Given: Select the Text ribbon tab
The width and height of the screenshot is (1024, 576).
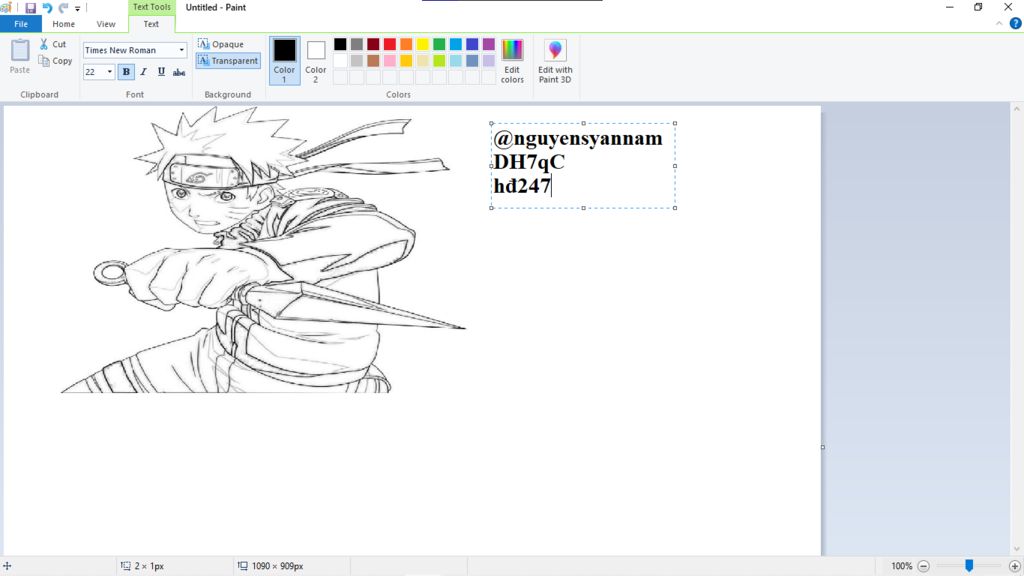Looking at the screenshot, I should tap(151, 24).
